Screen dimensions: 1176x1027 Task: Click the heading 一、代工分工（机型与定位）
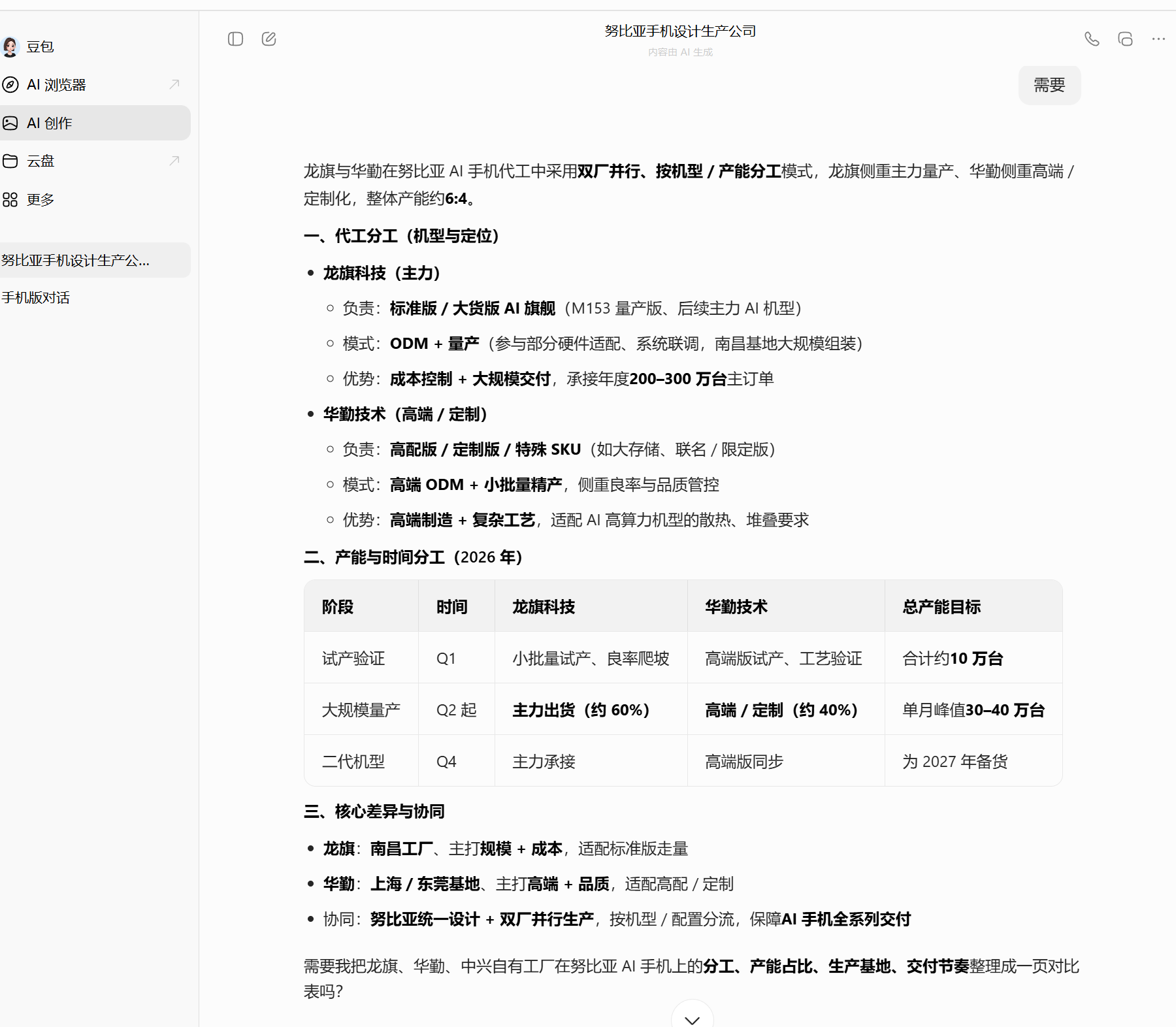pos(402,236)
